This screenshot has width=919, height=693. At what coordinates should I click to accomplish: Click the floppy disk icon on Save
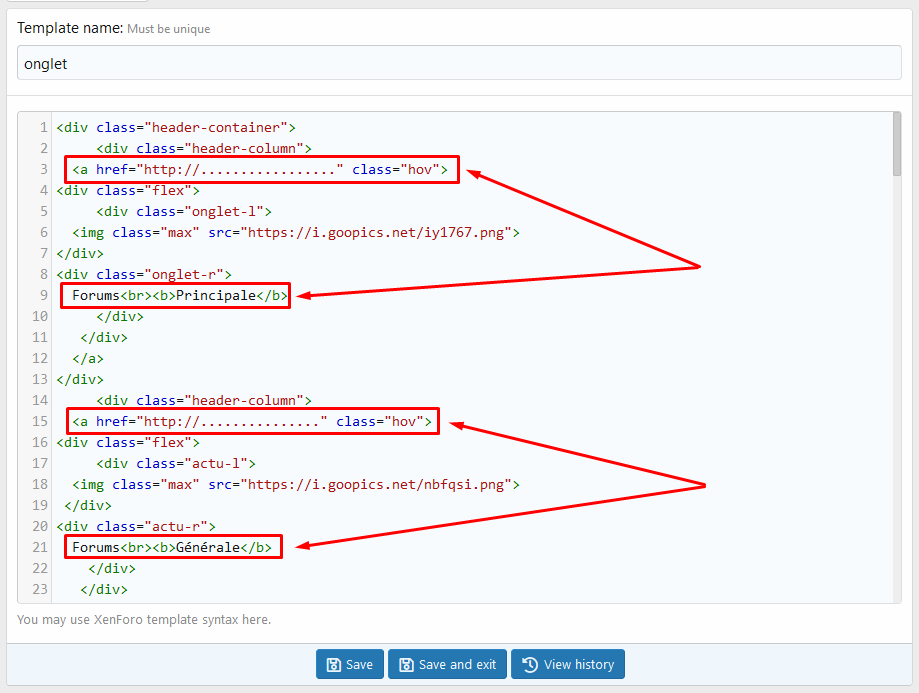333,665
